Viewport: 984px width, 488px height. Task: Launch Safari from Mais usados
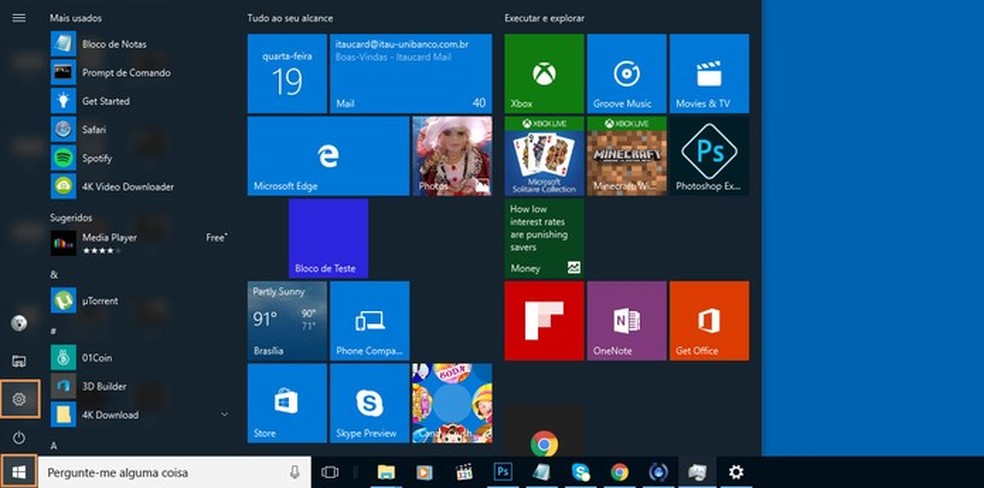tap(139, 129)
